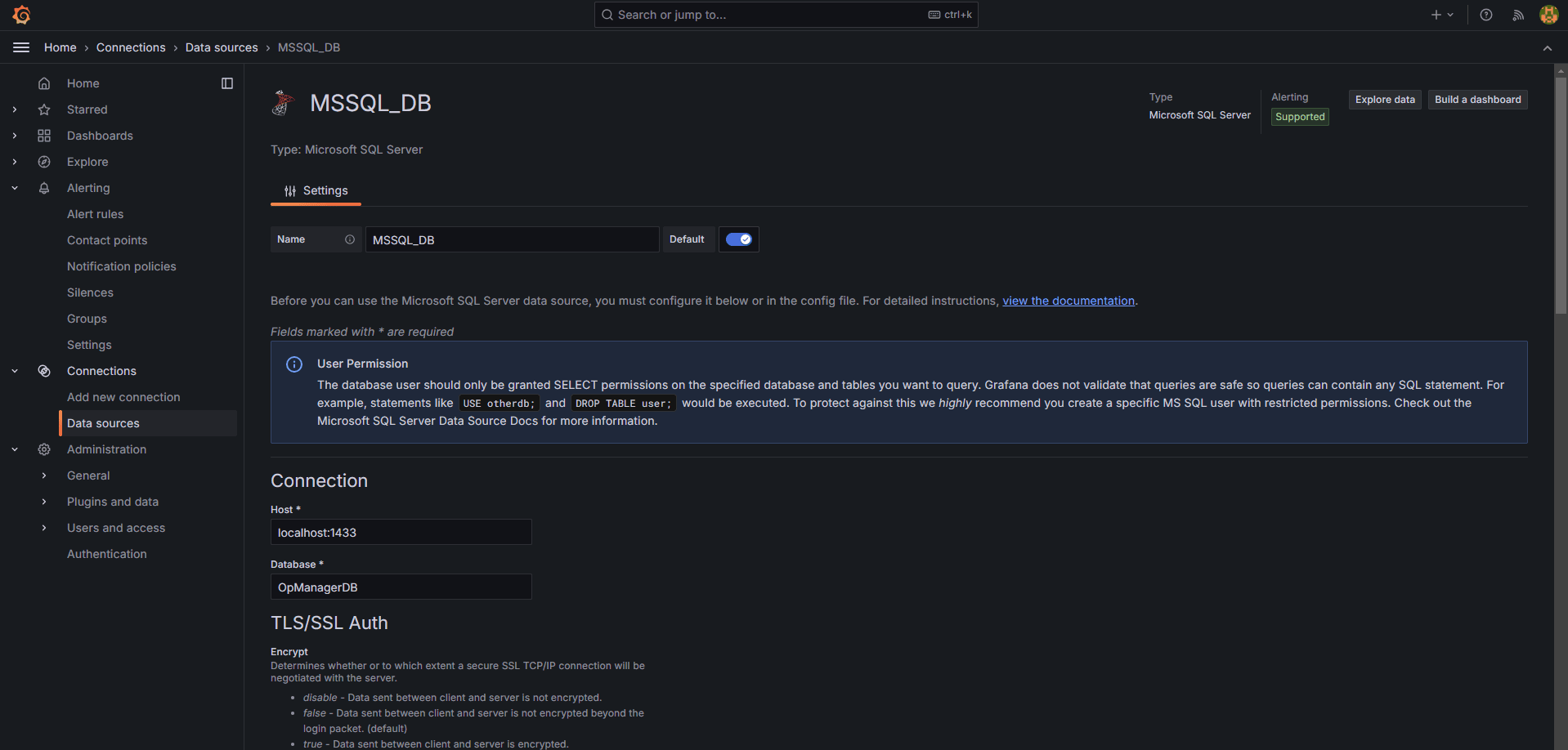Go to Connections breadcrumb
The width and height of the screenshot is (1568, 750).
(x=131, y=47)
